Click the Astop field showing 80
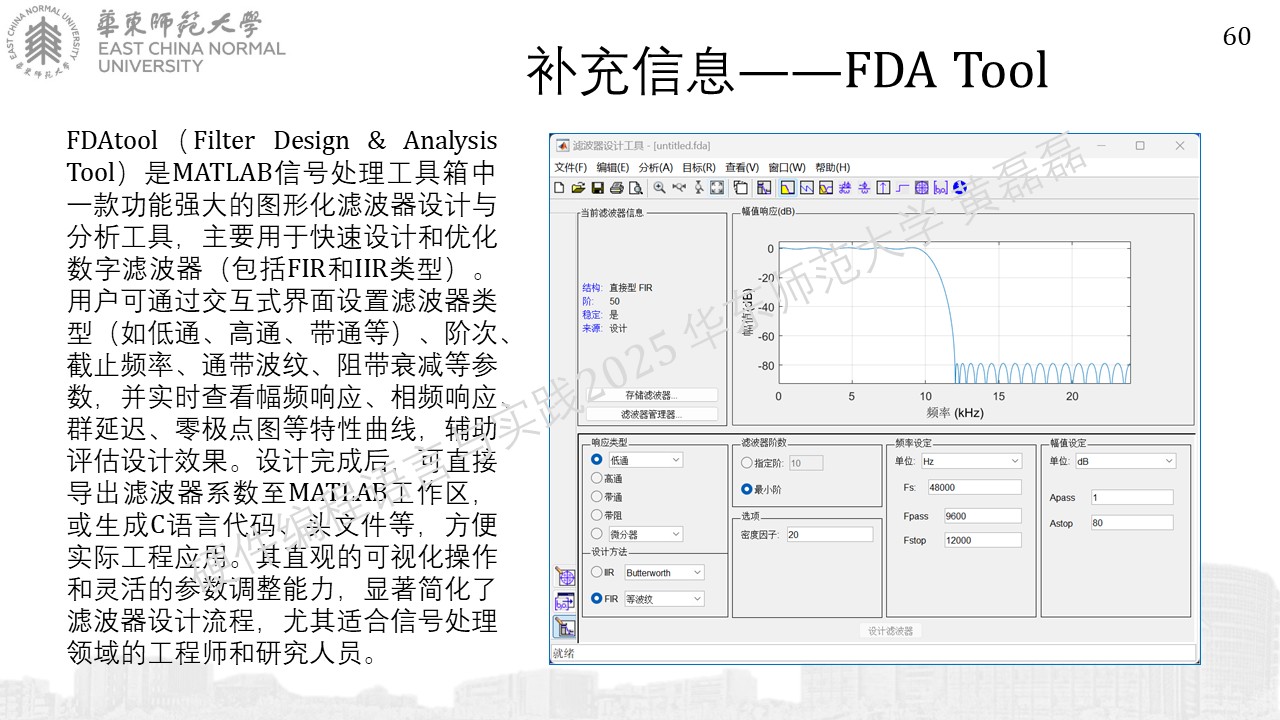This screenshot has width=1280, height=720. (x=1131, y=522)
